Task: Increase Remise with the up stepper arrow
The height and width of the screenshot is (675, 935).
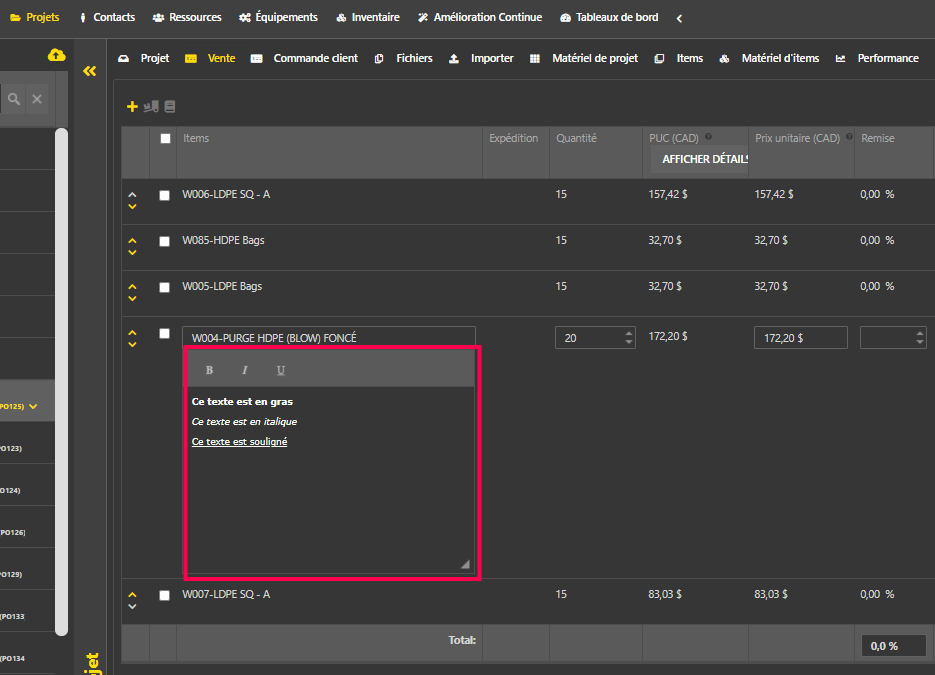Action: click(x=920, y=333)
